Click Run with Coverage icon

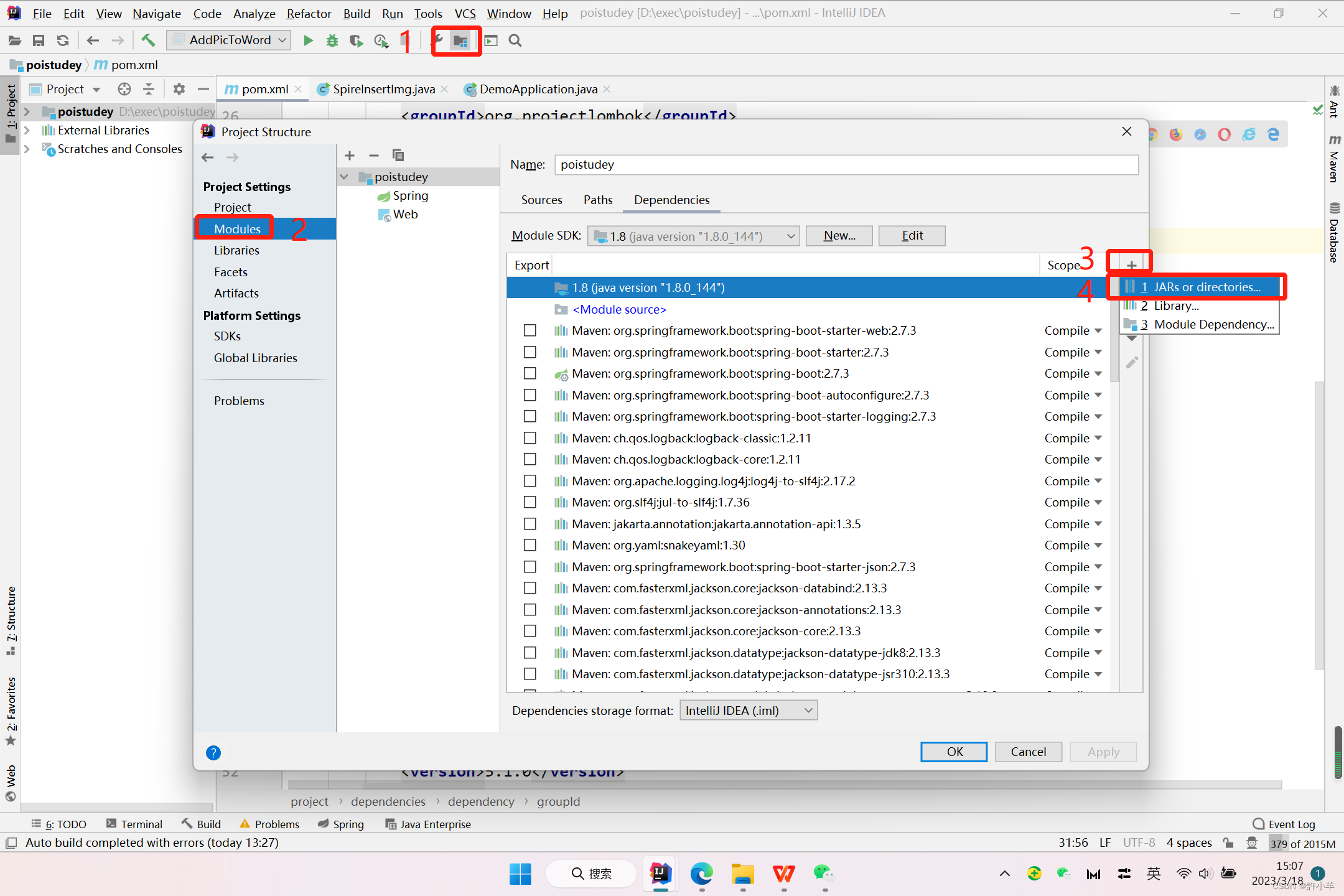tap(356, 40)
